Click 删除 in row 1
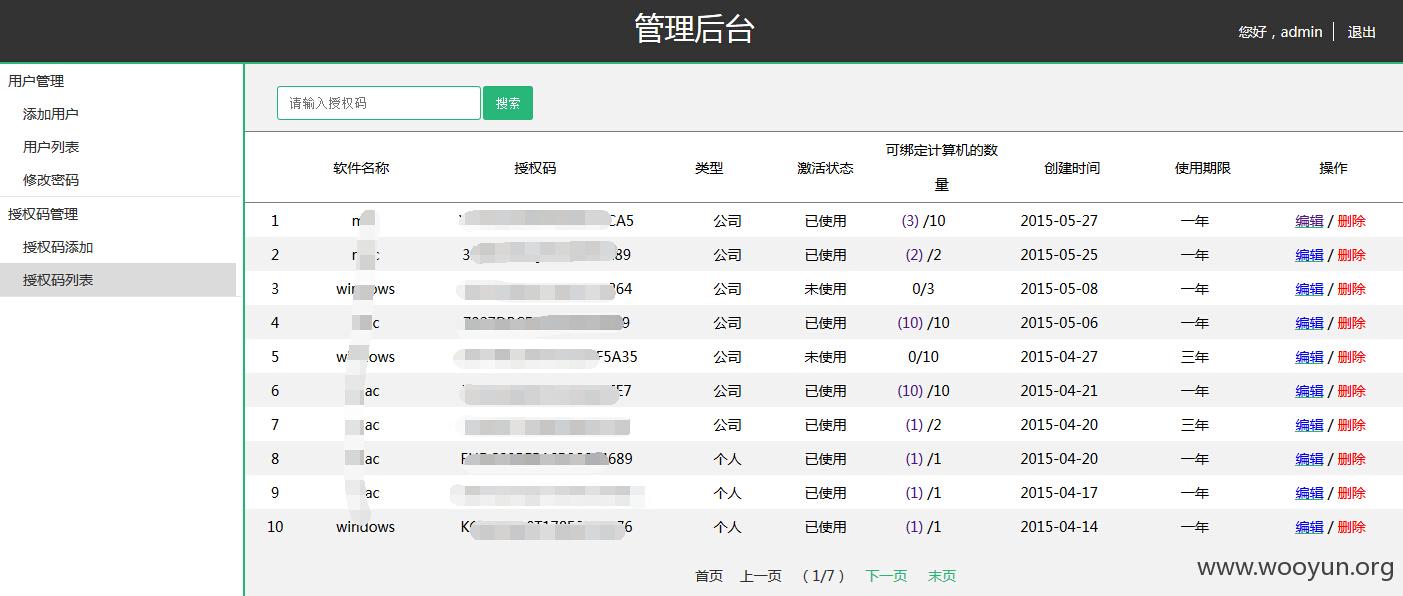Screen dimensions: 1403x596 [x=1351, y=221]
